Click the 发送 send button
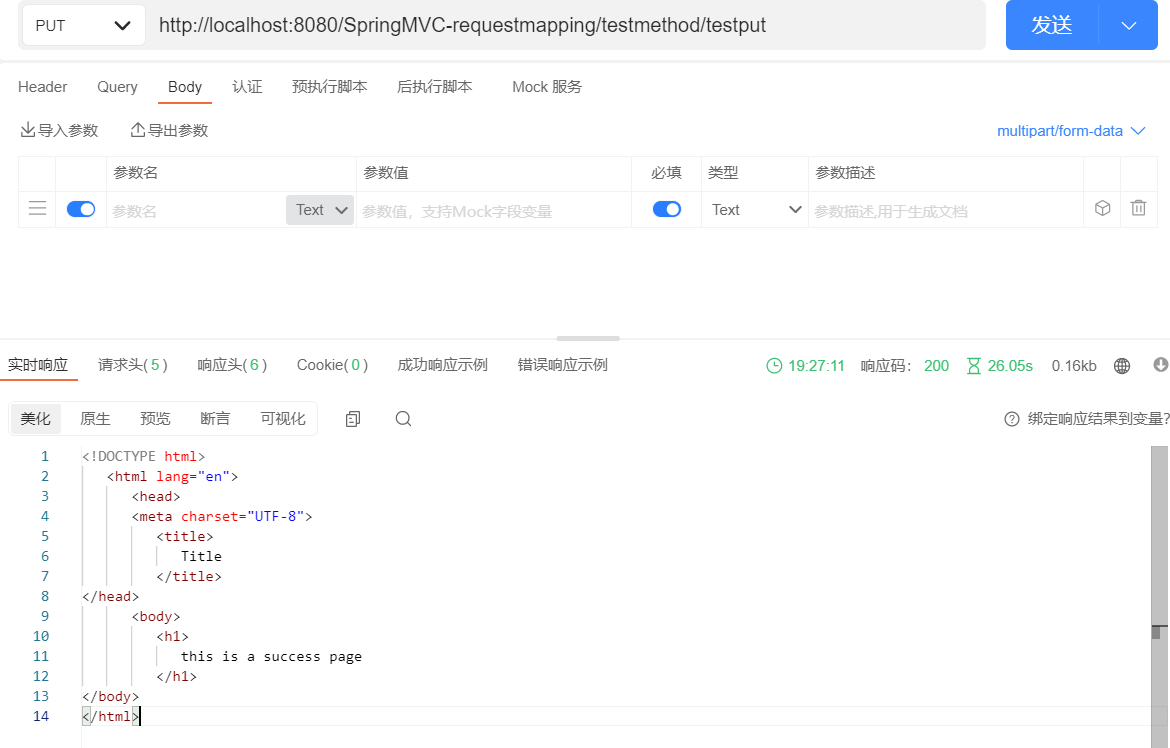The width and height of the screenshot is (1170, 748). pyautogui.click(x=1052, y=25)
